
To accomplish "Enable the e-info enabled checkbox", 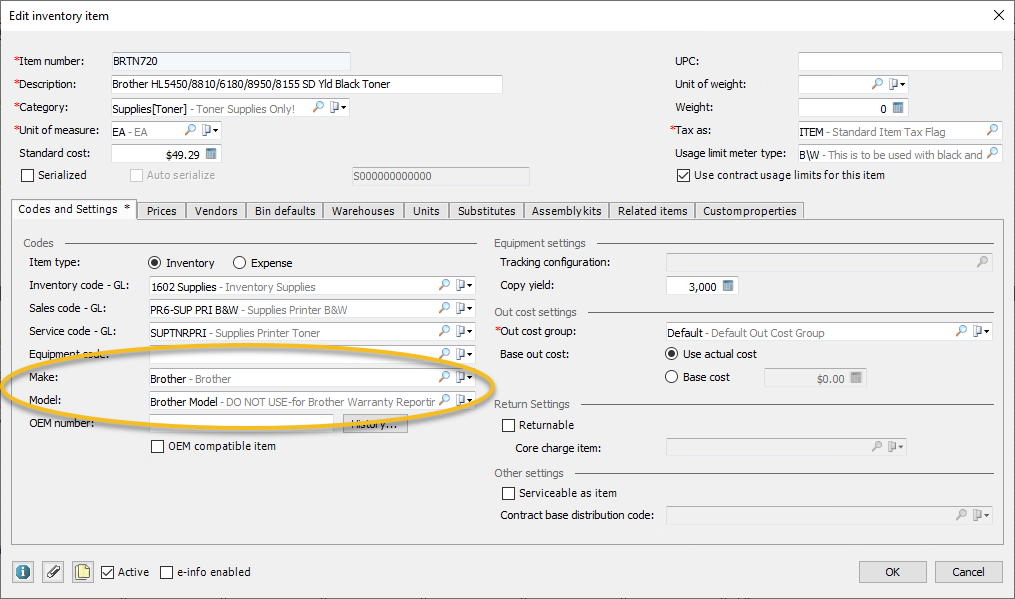I will pyautogui.click(x=166, y=572).
